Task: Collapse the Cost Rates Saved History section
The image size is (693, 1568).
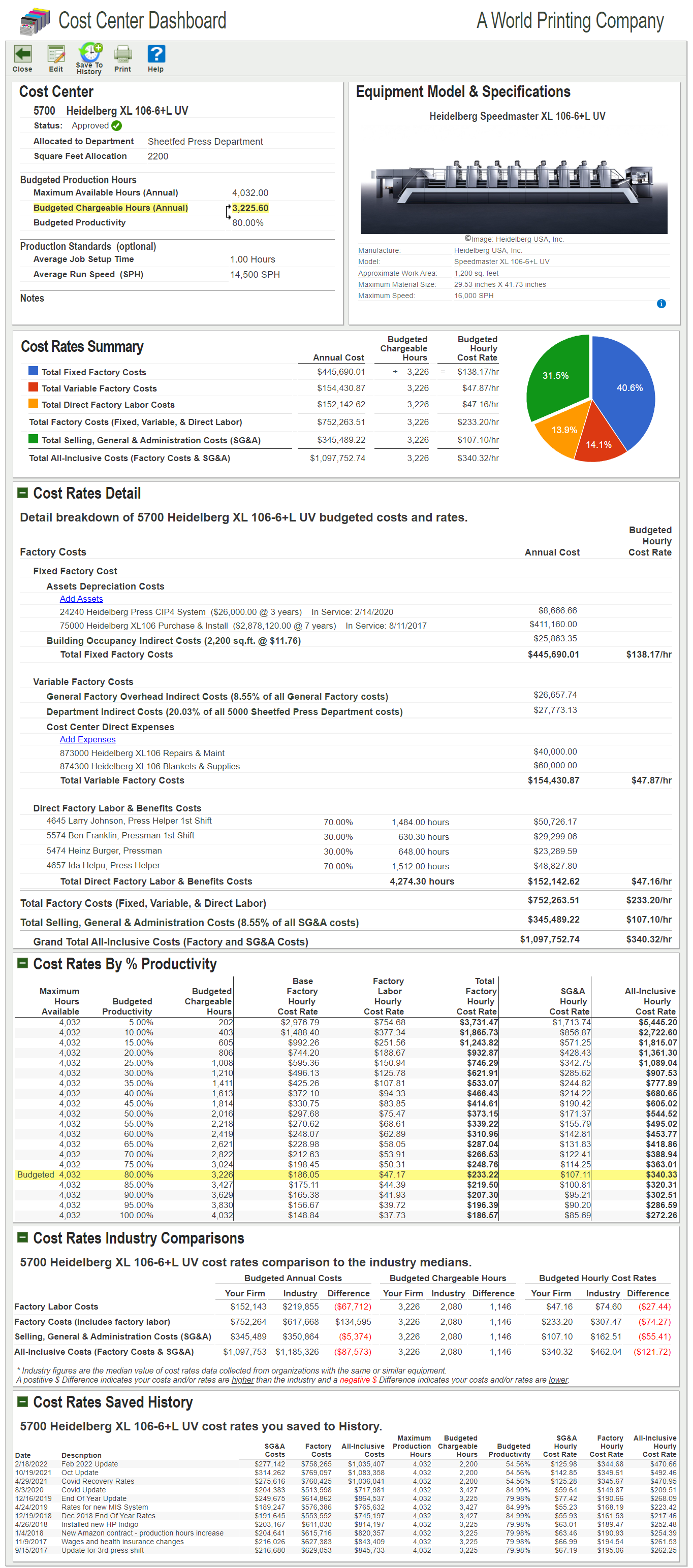Action: point(22,1401)
